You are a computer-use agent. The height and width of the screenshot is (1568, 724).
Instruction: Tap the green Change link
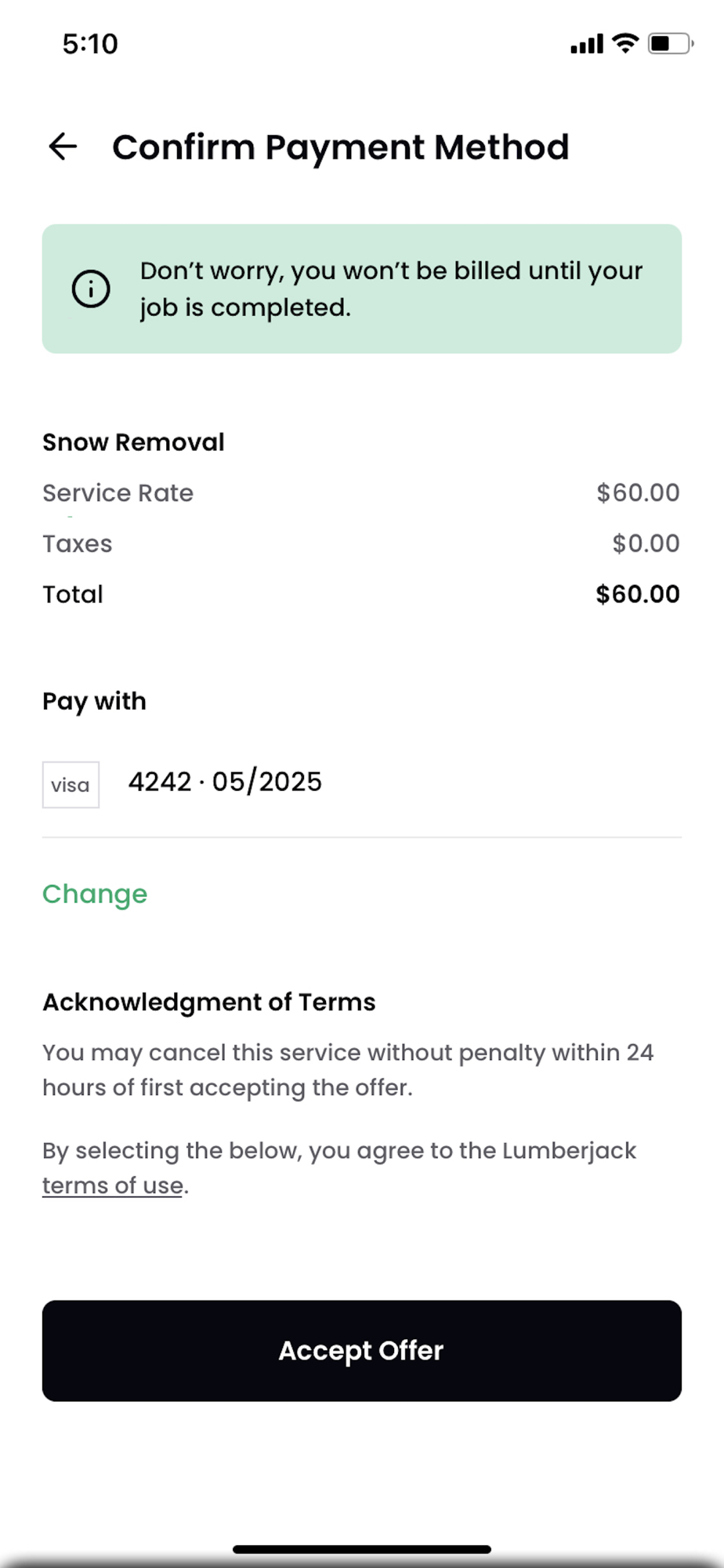click(x=95, y=894)
